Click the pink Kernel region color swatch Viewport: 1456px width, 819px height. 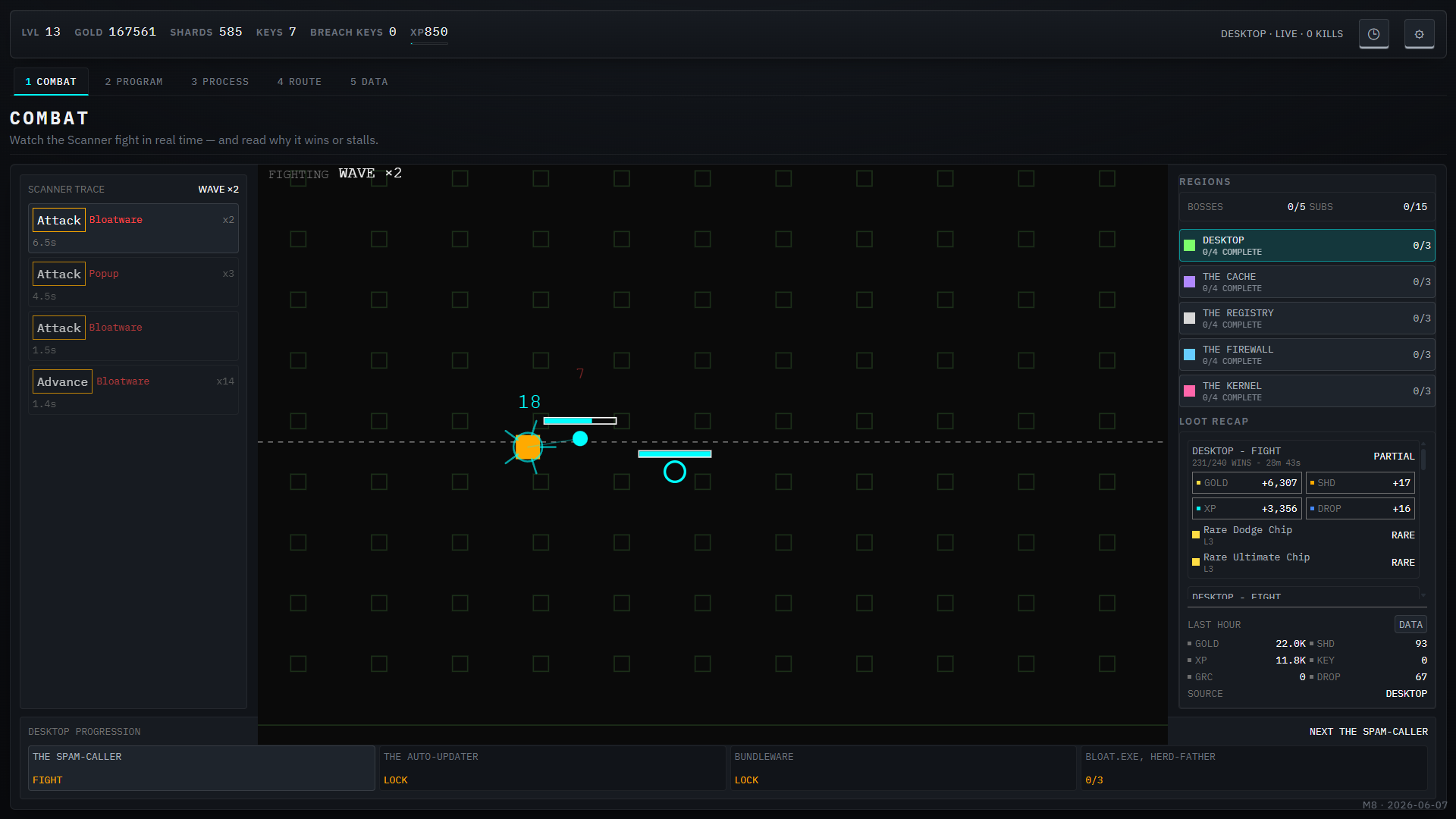[1189, 391]
